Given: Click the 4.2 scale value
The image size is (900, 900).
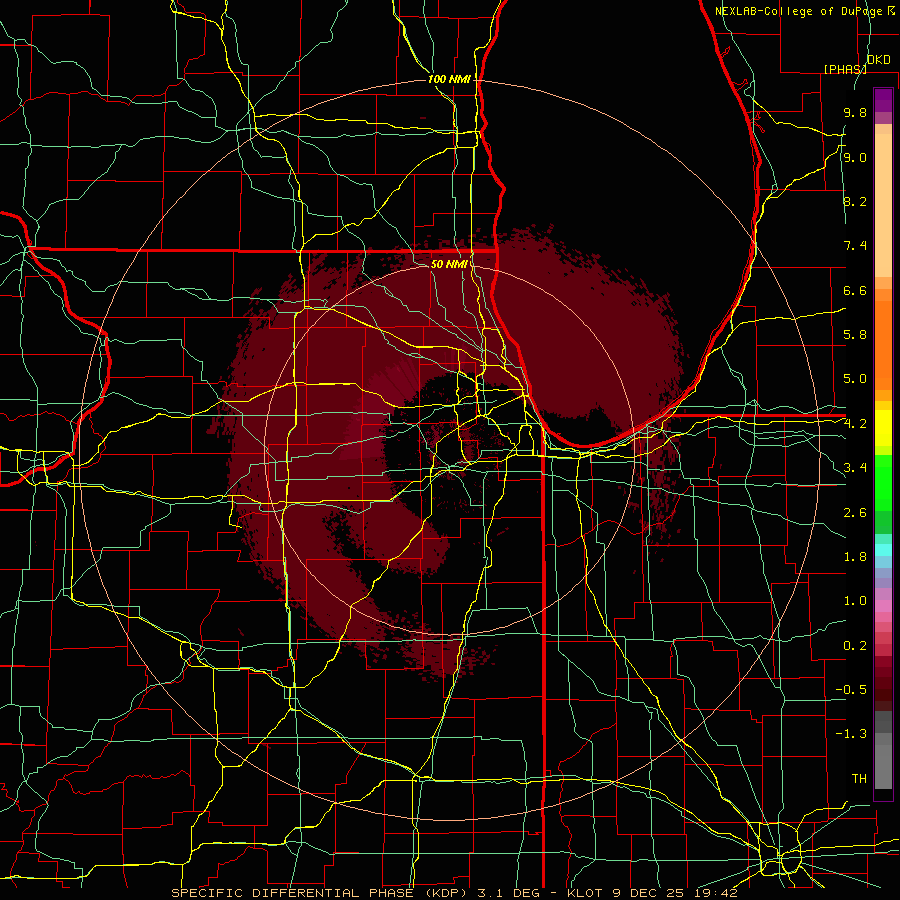Looking at the screenshot, I should (x=855, y=424).
